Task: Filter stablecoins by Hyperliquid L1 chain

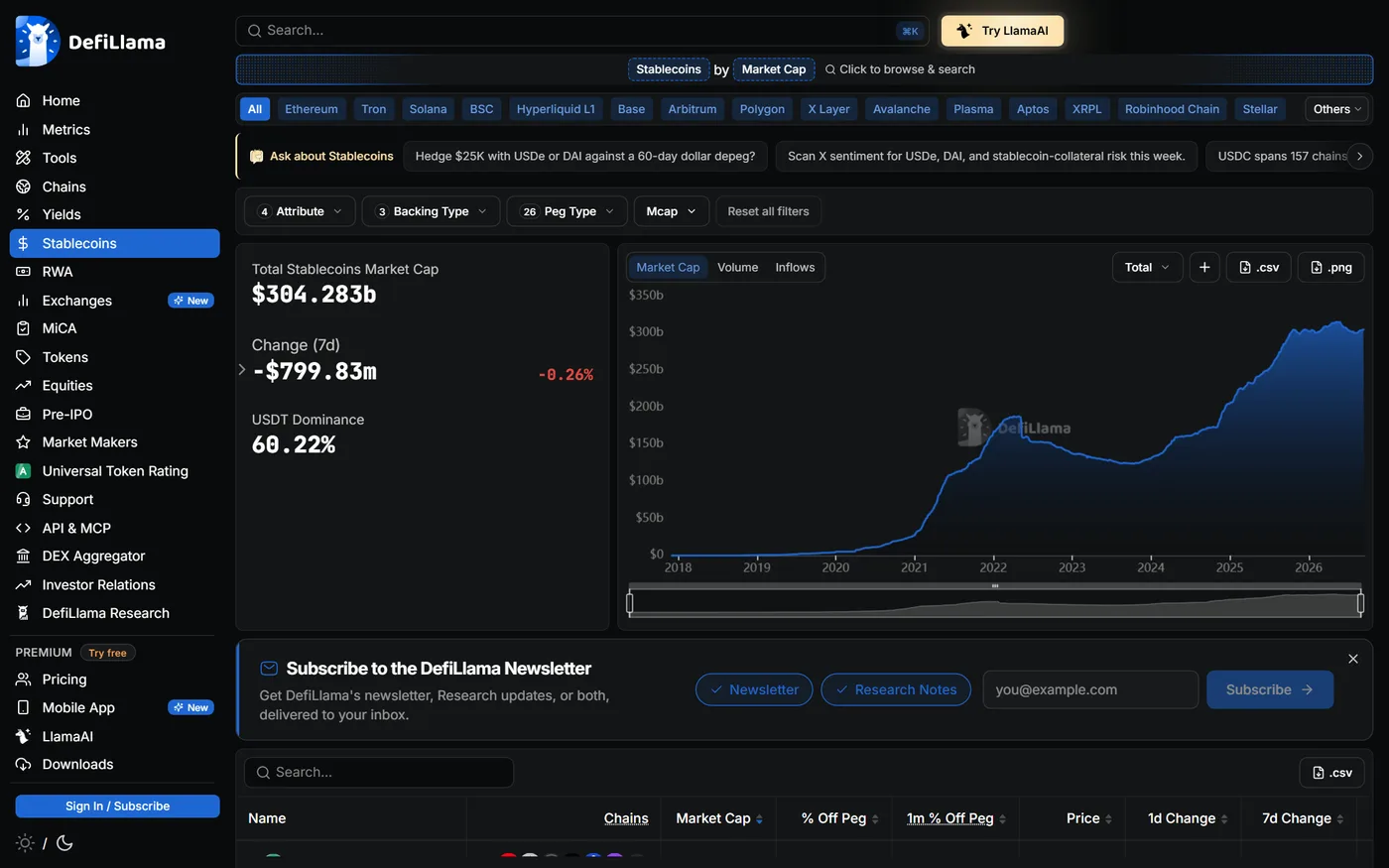Action: (x=556, y=109)
